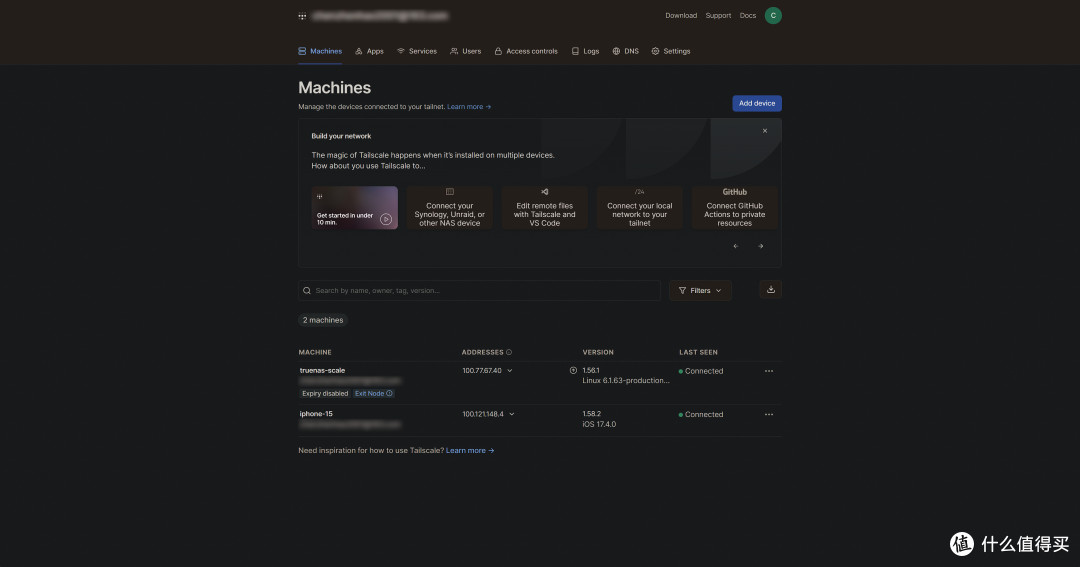Open the DNS tab
Viewport: 1080px width, 567px height.
(x=625, y=51)
